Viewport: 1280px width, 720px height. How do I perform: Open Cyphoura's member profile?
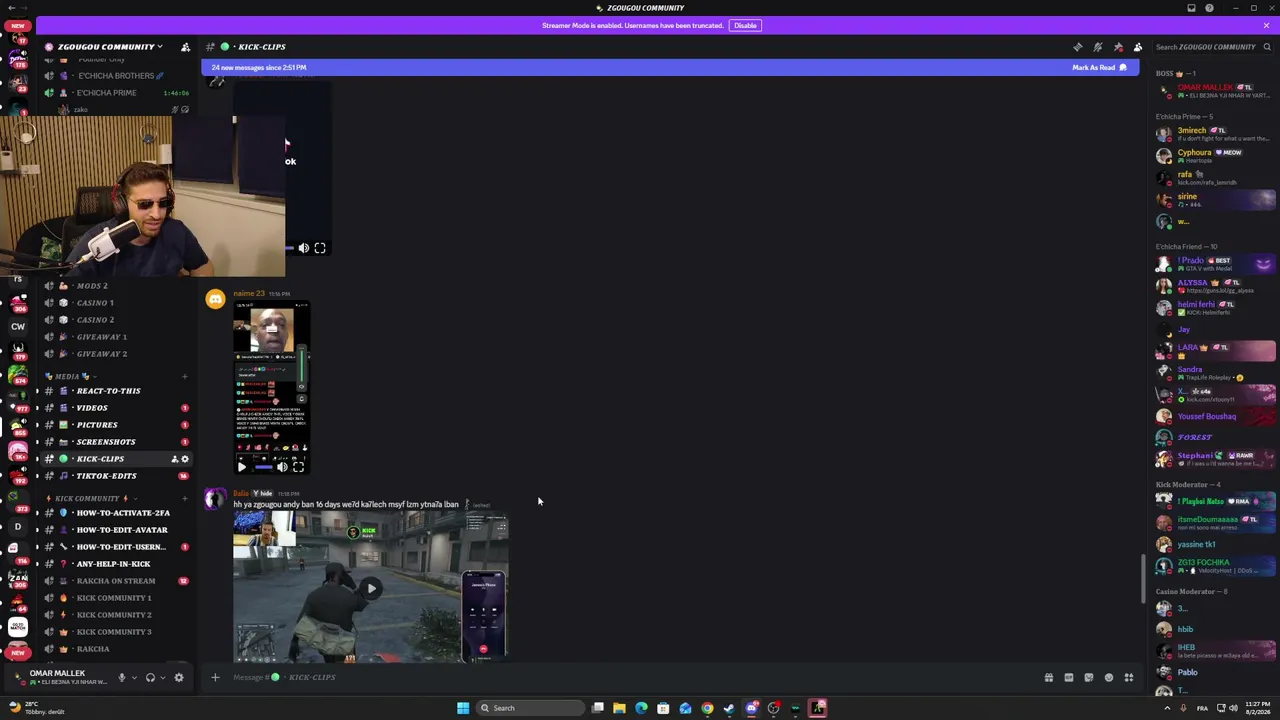[x=1215, y=156]
